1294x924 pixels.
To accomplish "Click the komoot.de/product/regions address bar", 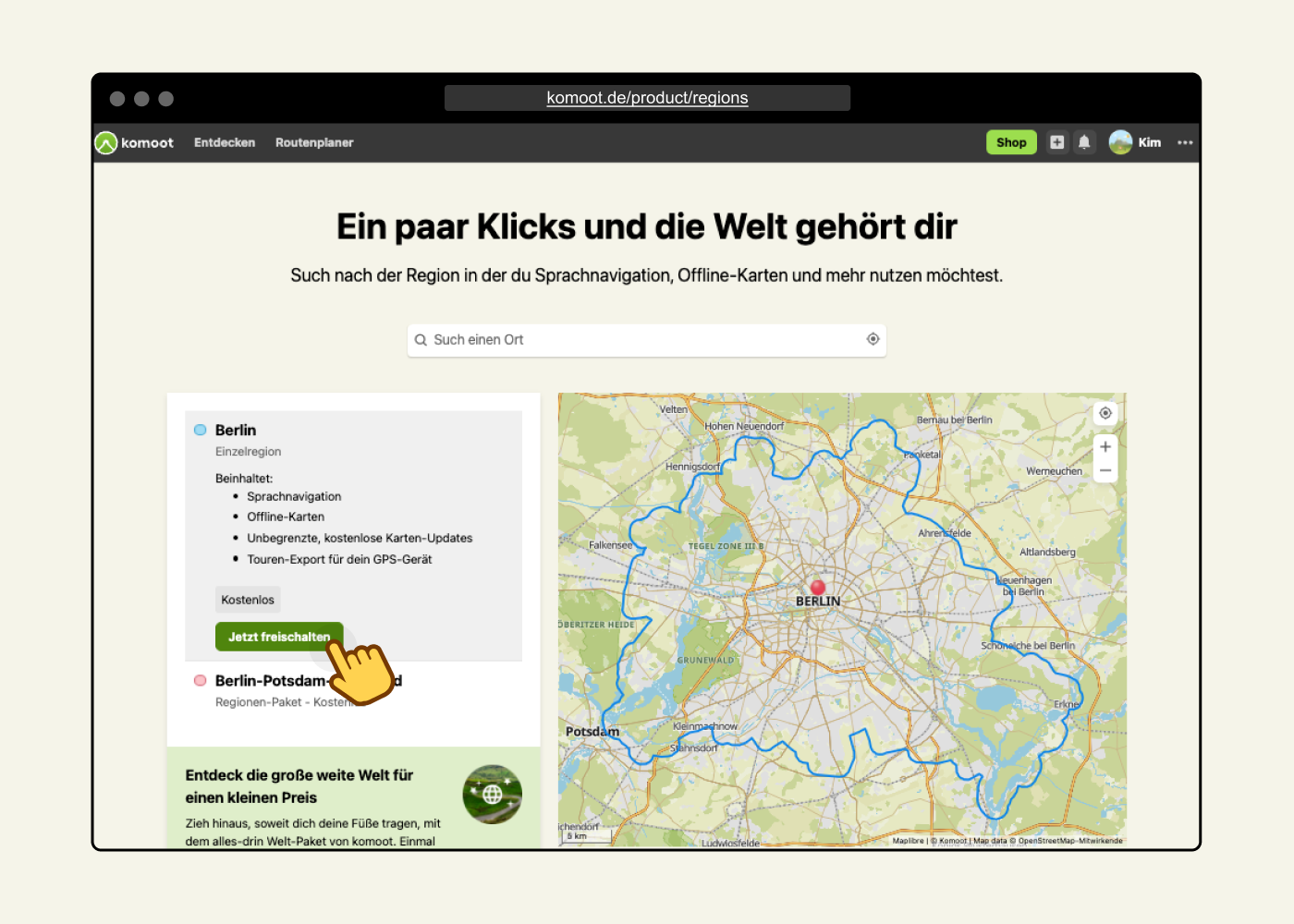I will coord(647,98).
